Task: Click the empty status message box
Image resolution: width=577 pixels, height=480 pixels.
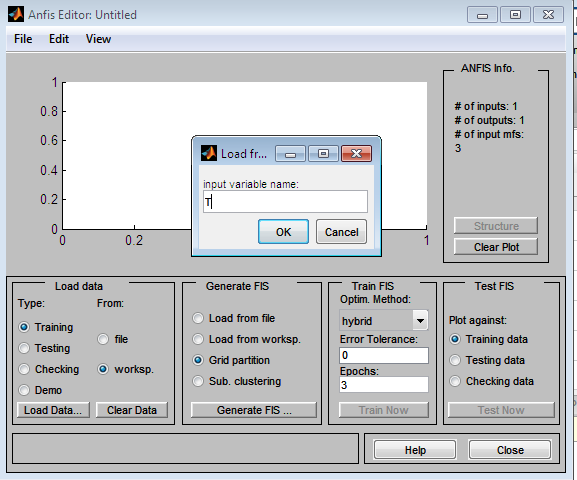Action: (185, 448)
